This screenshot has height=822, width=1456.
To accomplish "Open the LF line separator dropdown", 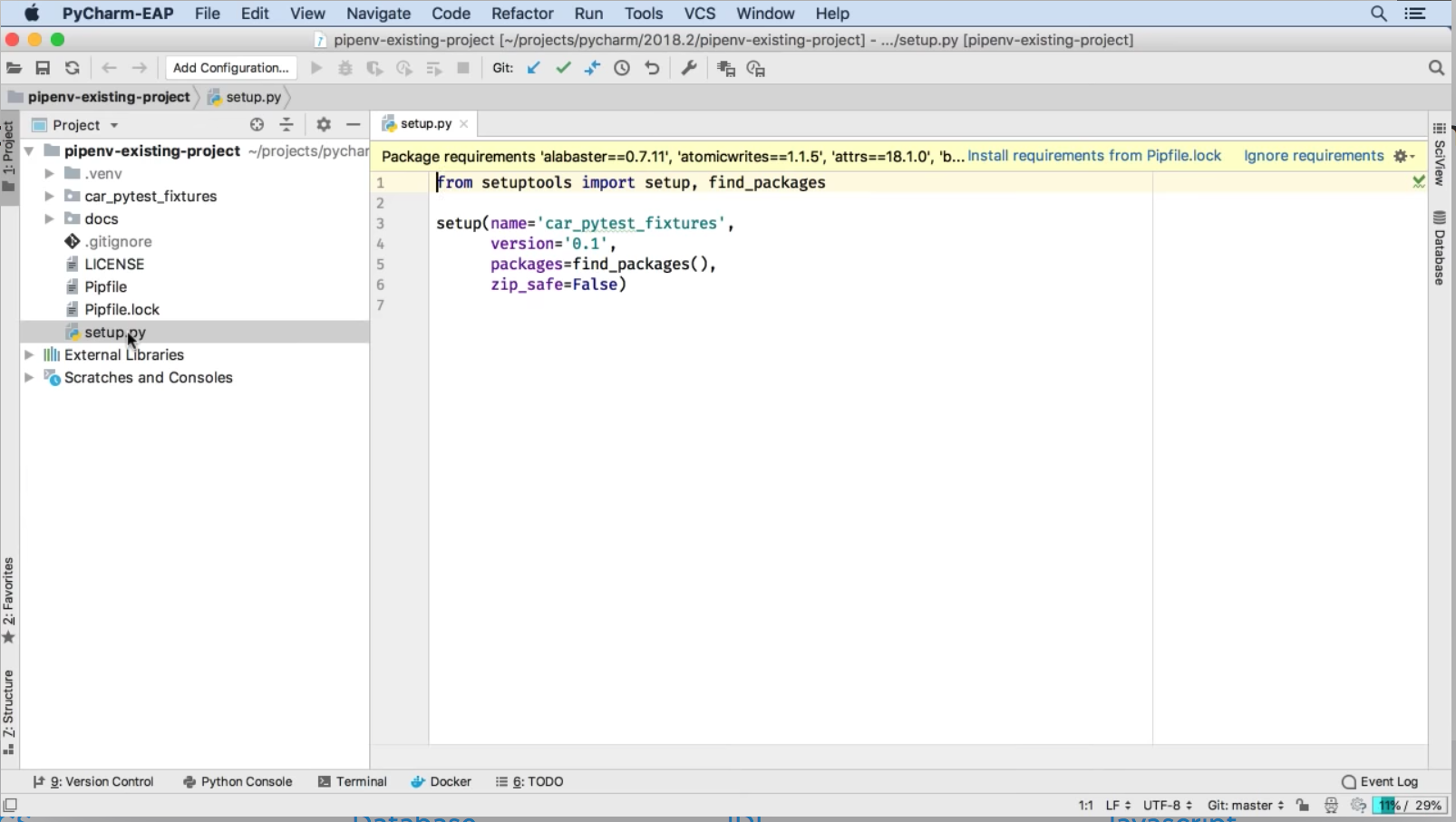I will tap(1118, 805).
